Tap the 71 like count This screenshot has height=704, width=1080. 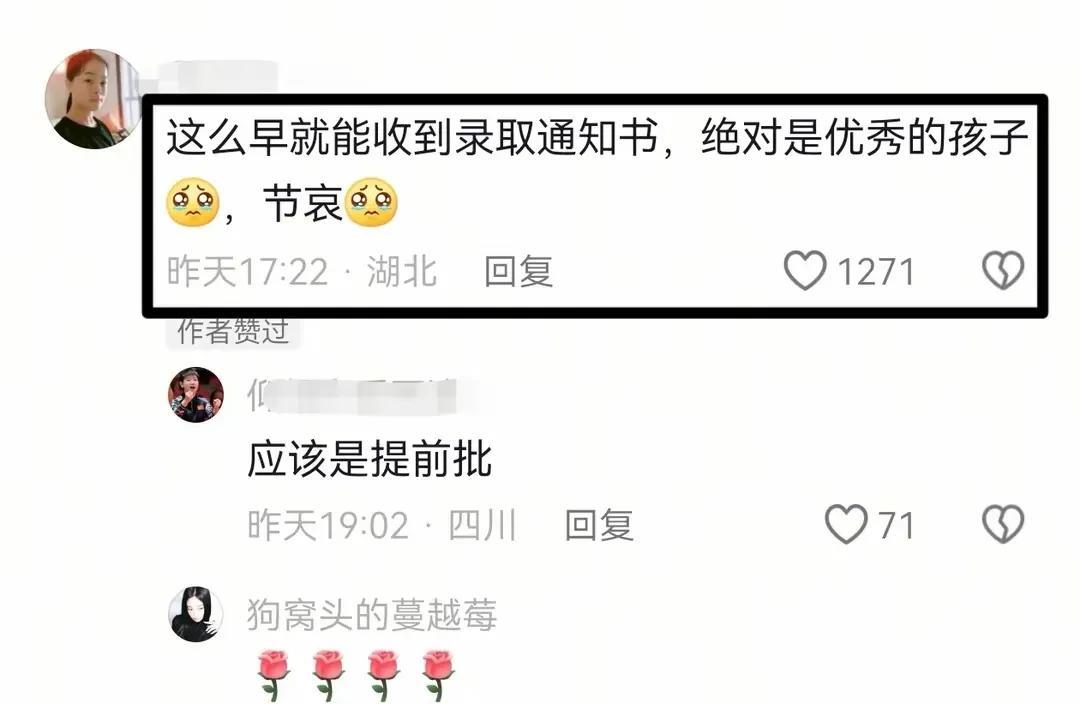(x=896, y=526)
